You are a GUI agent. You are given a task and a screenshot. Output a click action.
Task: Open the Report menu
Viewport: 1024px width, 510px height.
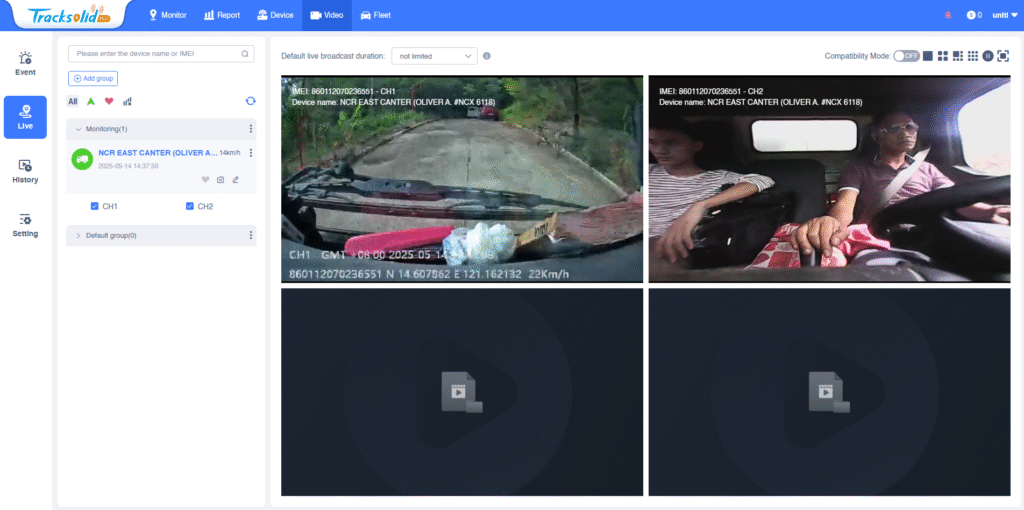tap(223, 15)
